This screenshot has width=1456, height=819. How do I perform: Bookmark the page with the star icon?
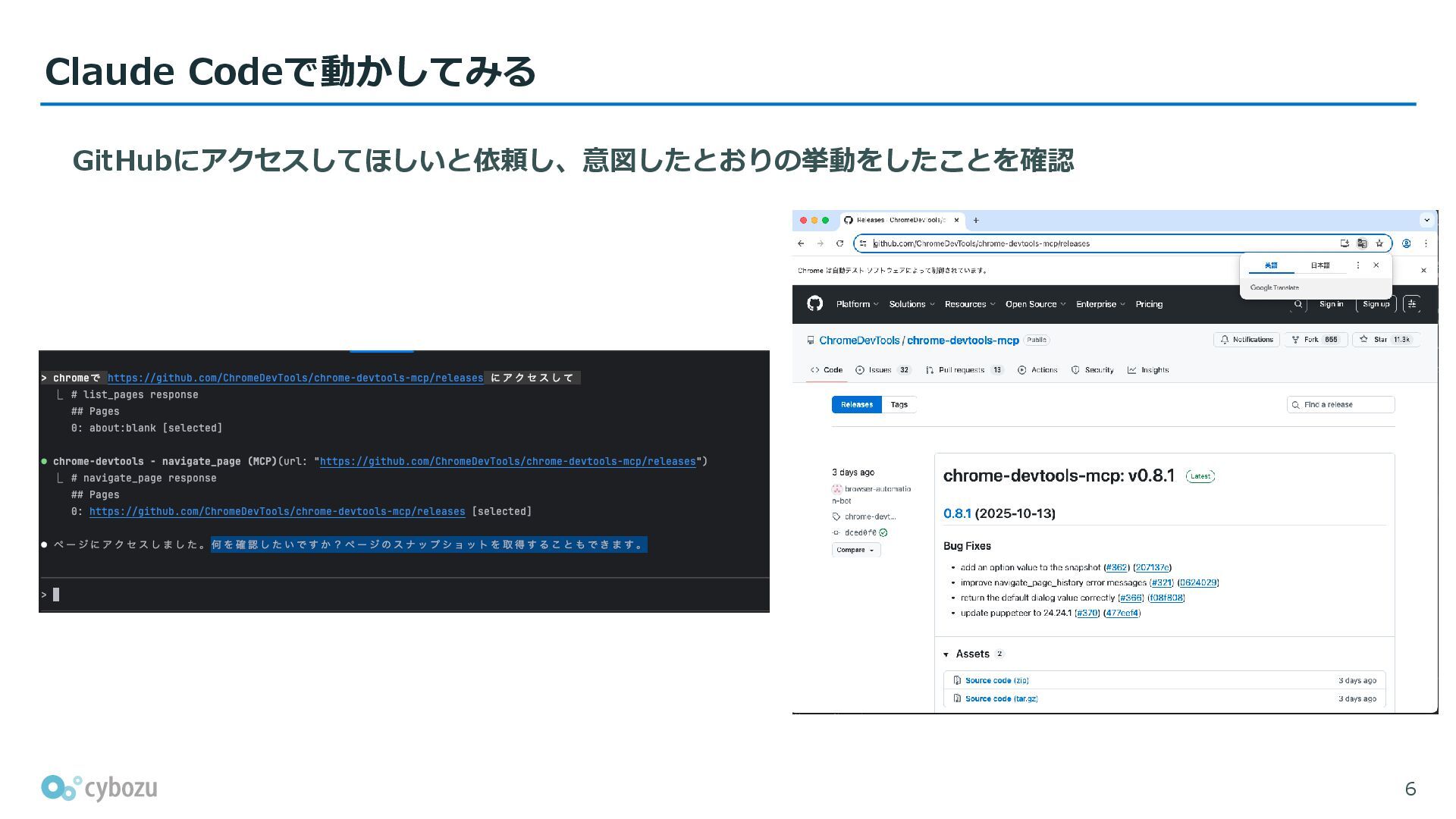coord(1379,243)
